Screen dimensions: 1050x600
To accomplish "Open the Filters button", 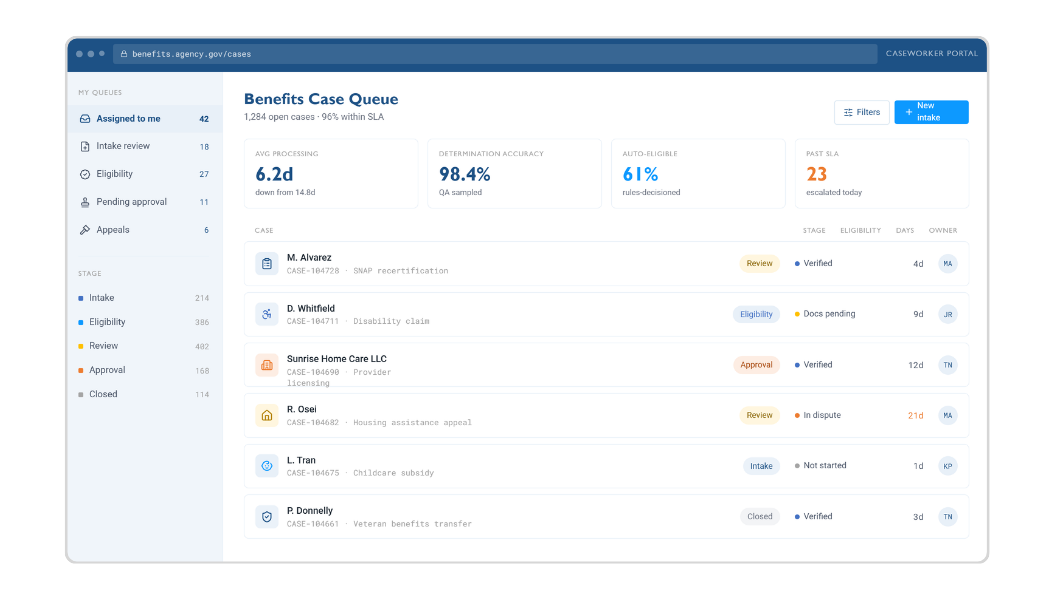I will (862, 112).
